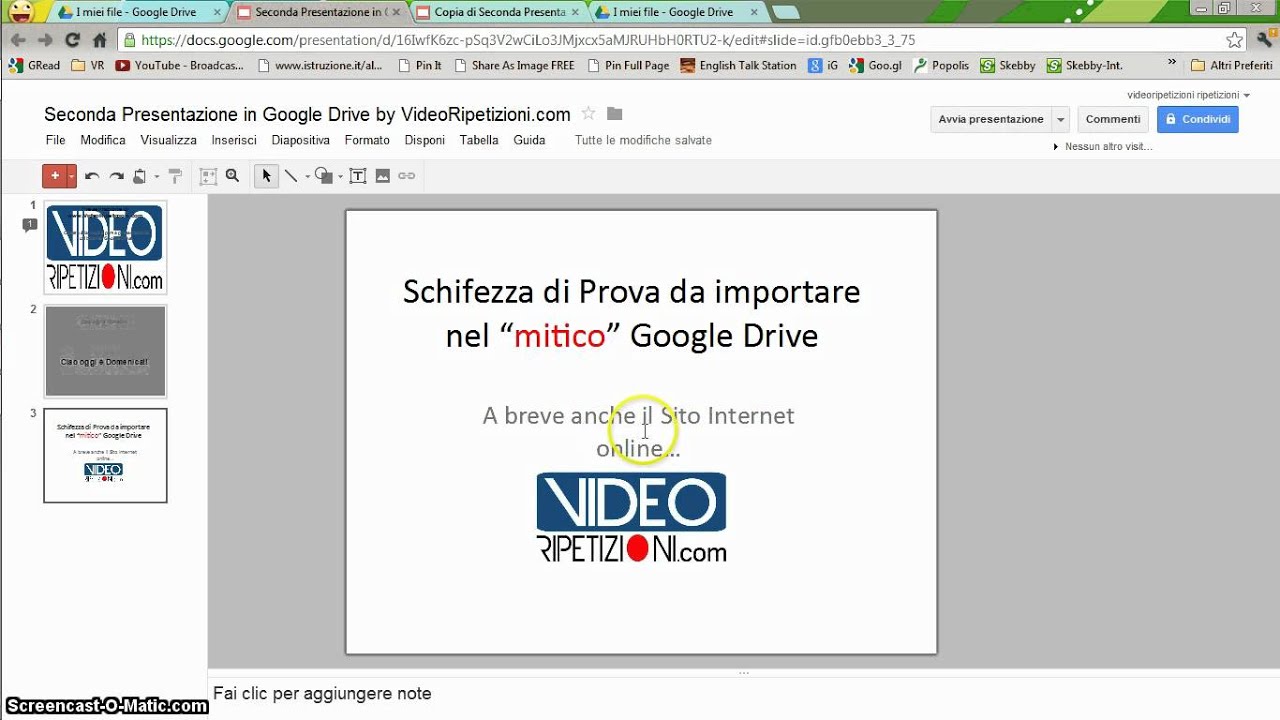
Task: Click the insert image icon
Action: pyautogui.click(x=382, y=176)
